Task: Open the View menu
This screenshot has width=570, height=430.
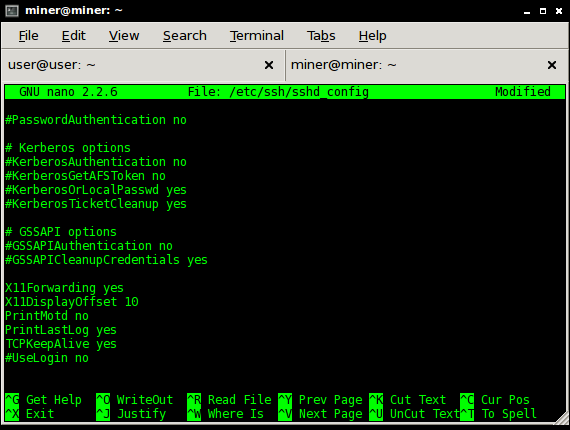Action: pos(124,36)
